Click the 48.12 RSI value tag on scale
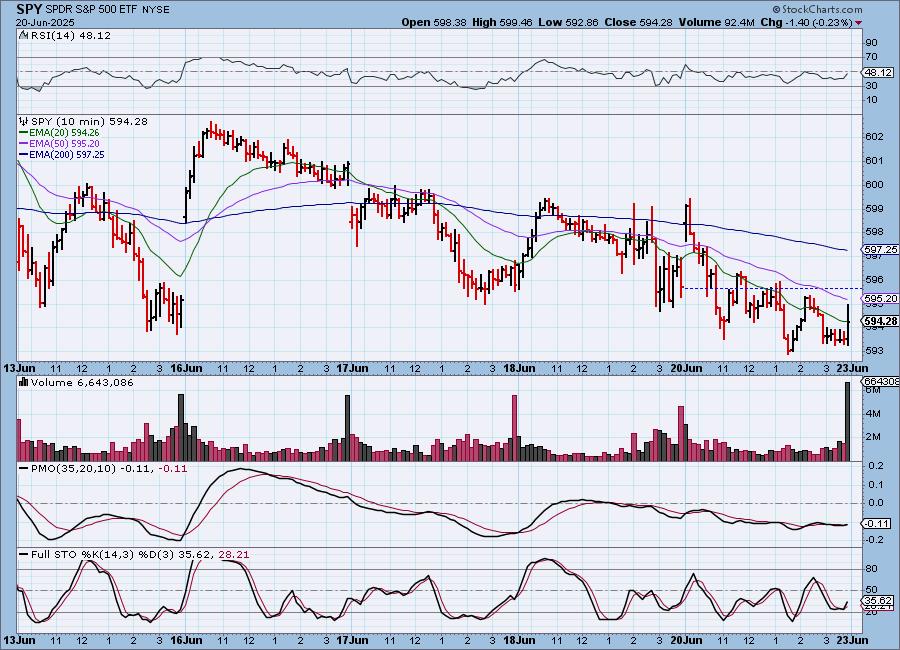 pos(879,72)
